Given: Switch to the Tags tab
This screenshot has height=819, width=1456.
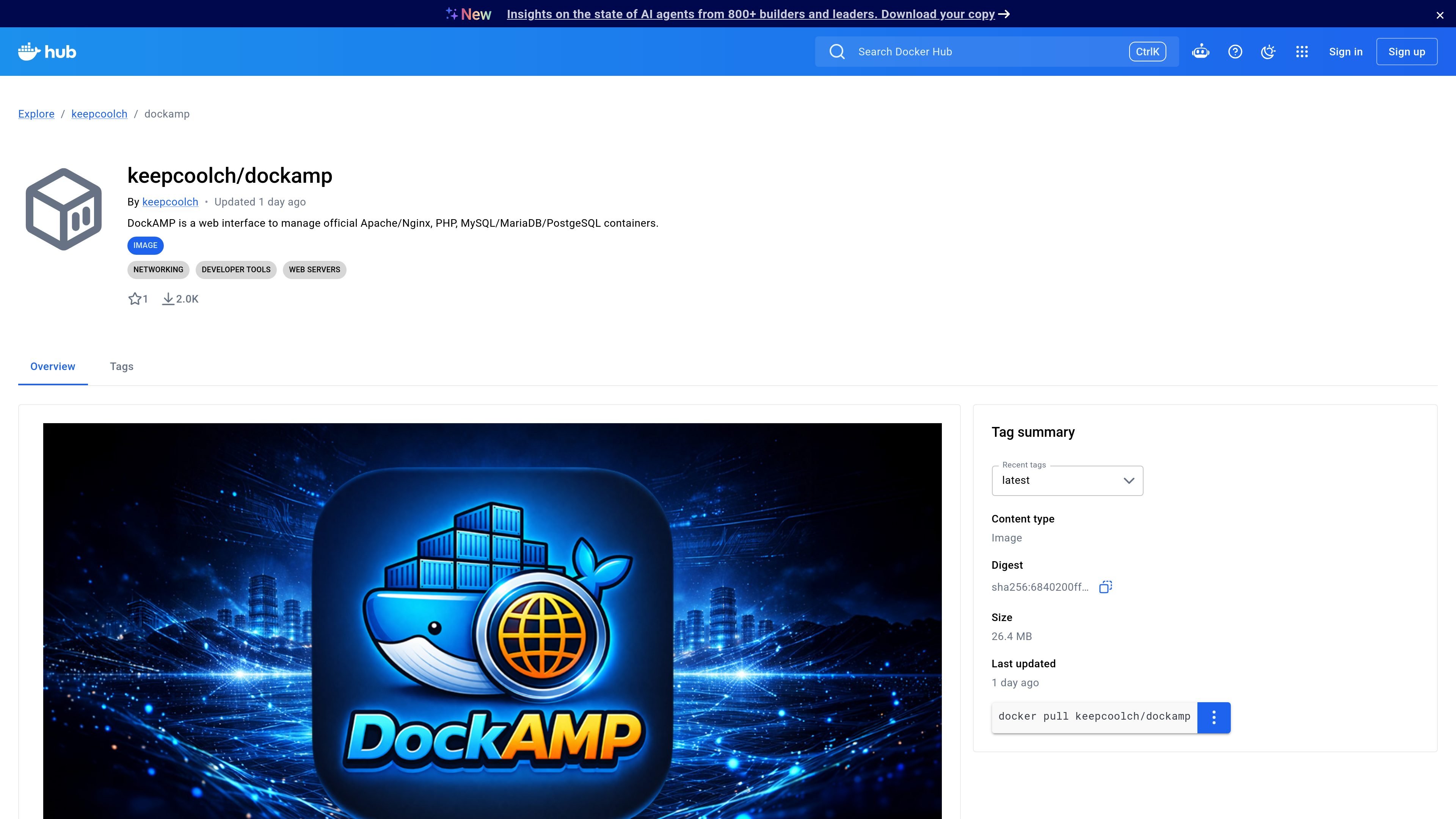Looking at the screenshot, I should (121, 366).
